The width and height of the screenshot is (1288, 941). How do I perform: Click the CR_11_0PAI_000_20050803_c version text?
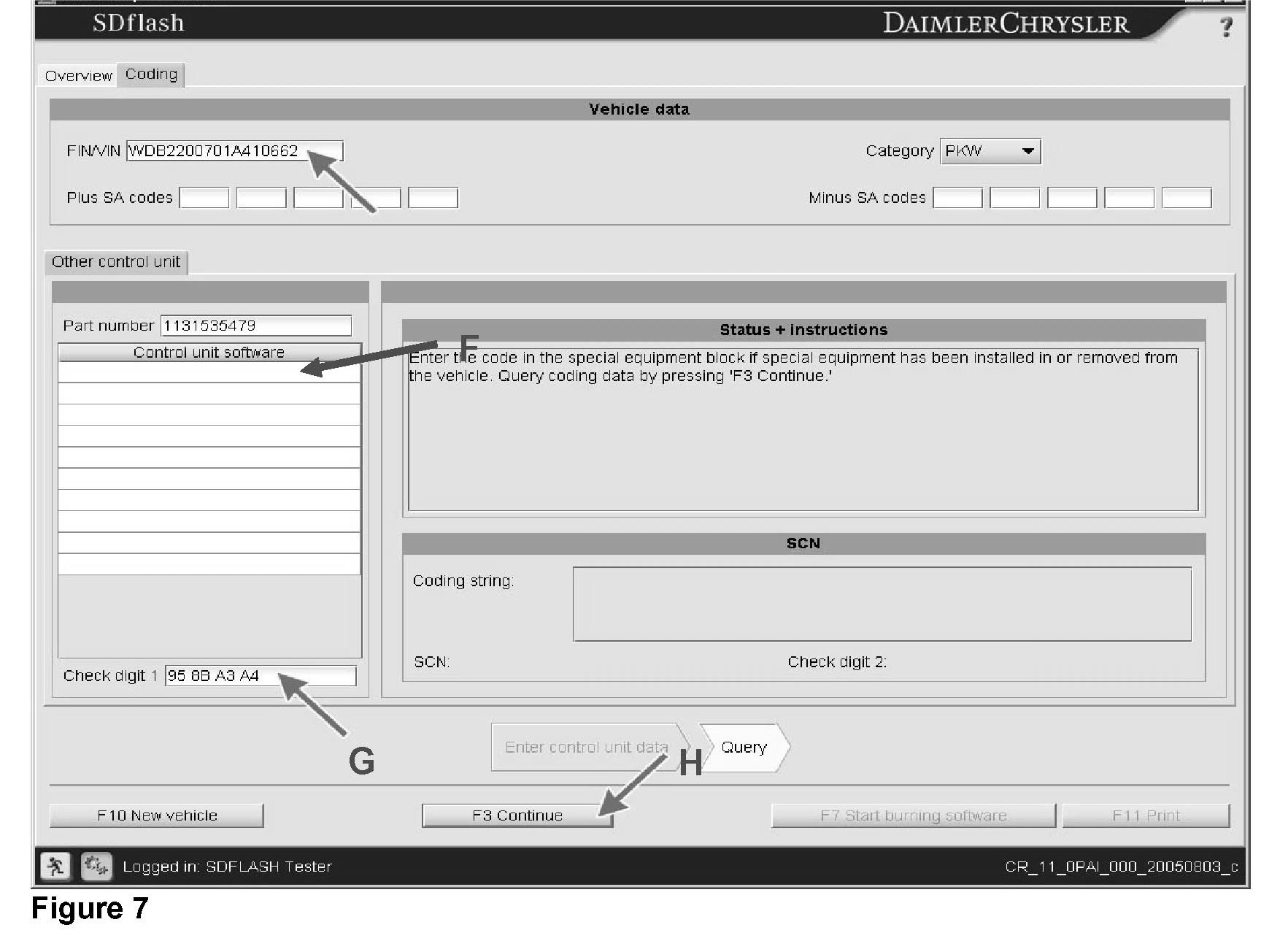pos(1122,867)
